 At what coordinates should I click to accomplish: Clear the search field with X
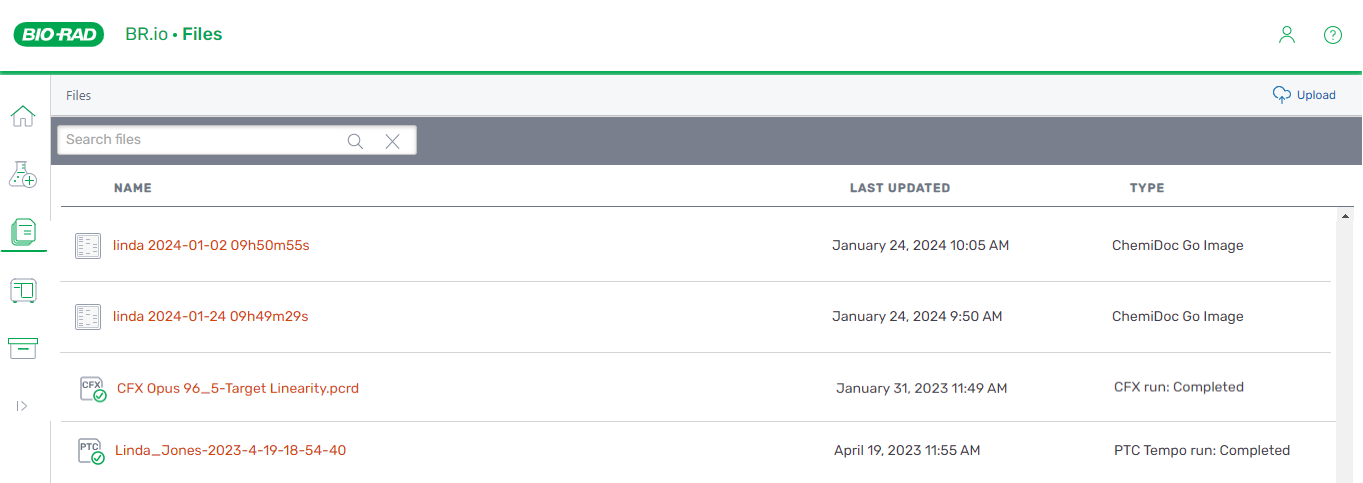392,141
